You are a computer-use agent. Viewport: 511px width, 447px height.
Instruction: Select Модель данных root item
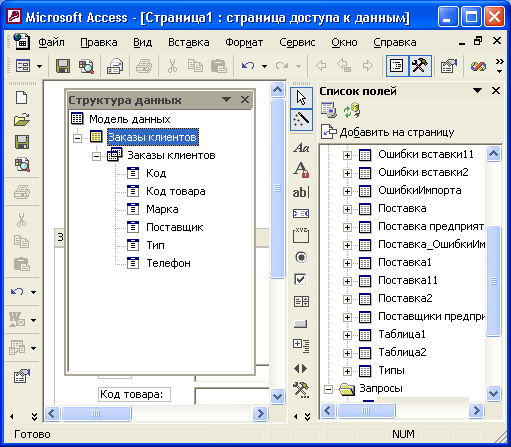coord(129,119)
